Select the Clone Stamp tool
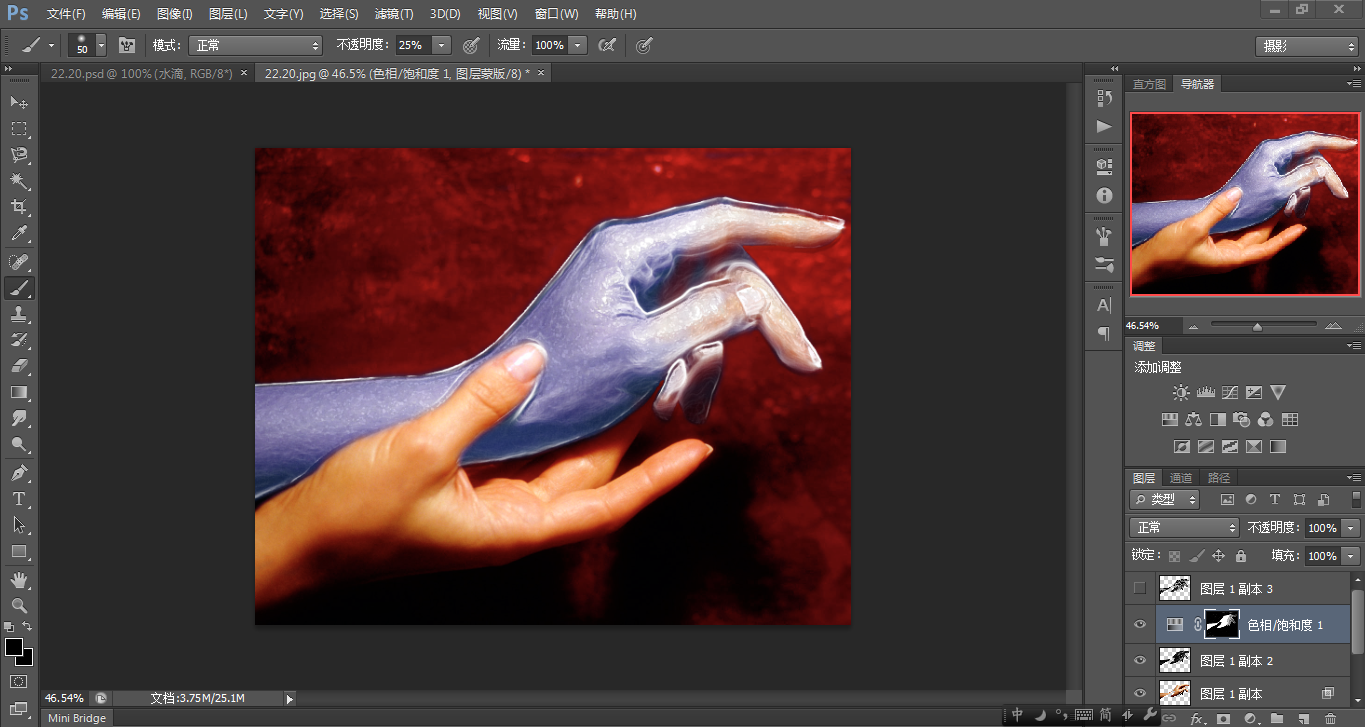Viewport: 1365px width, 727px height. [19, 314]
